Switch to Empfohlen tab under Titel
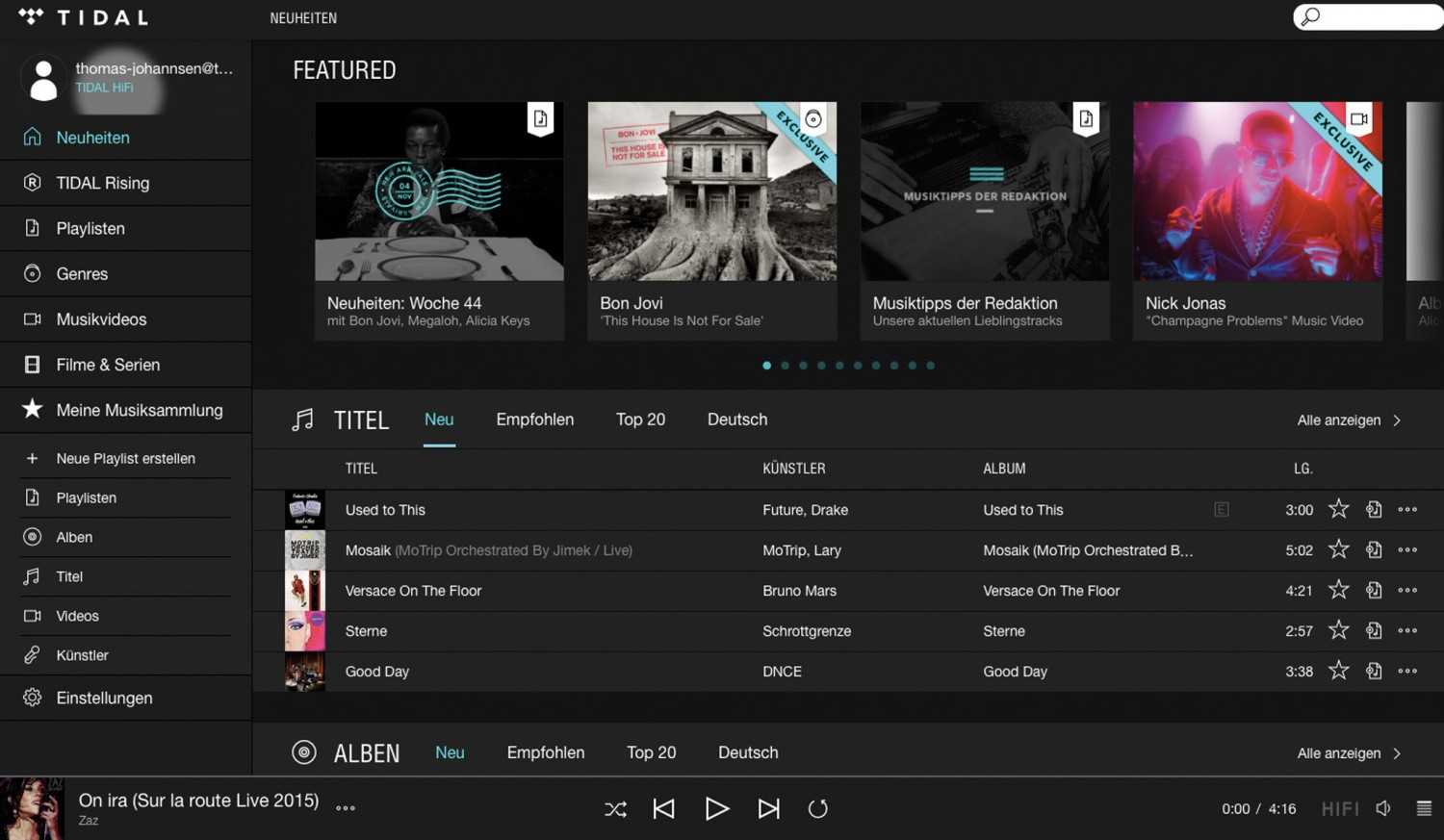 coord(535,420)
